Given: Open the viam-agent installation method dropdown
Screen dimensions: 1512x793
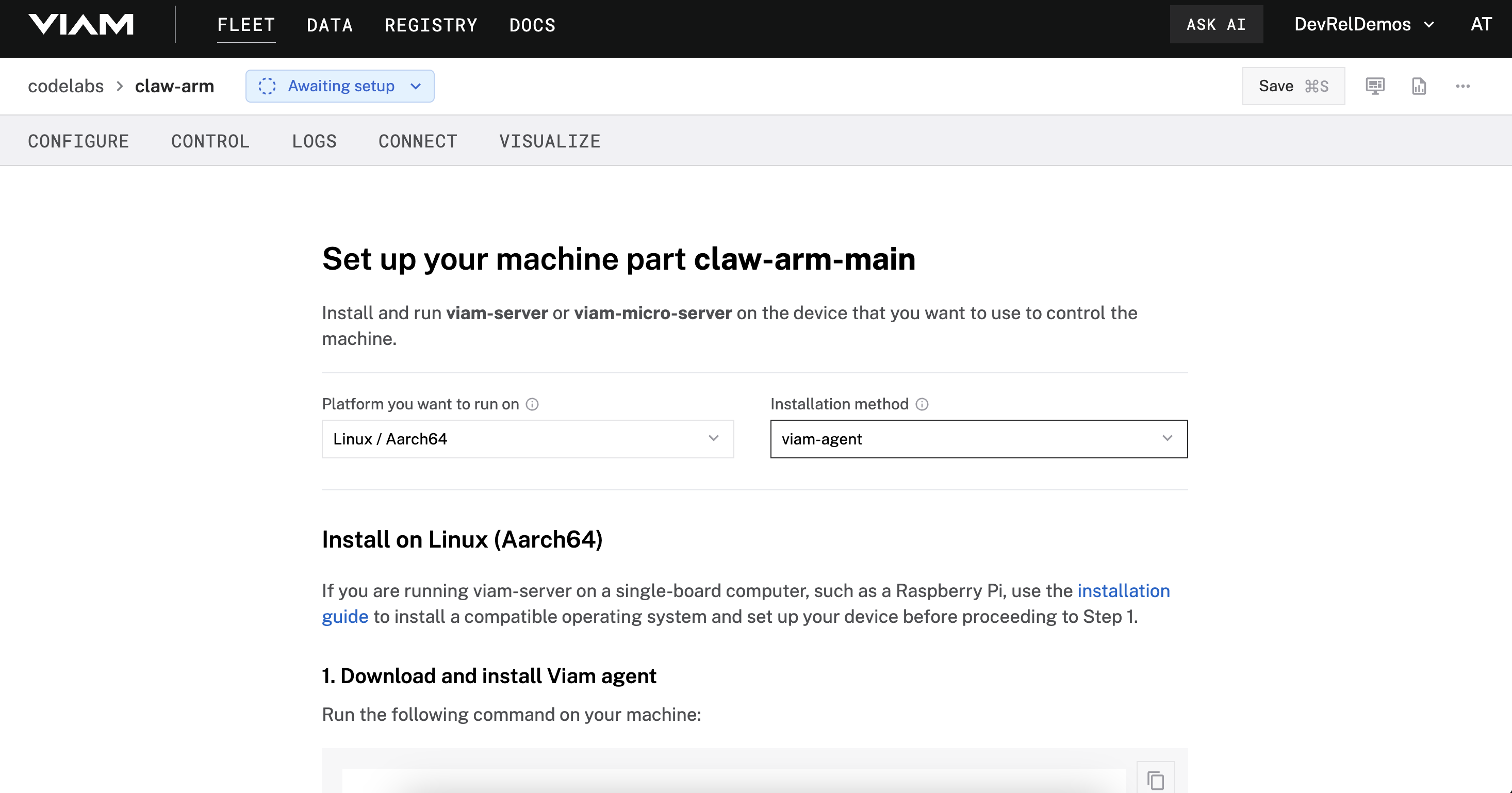Looking at the screenshot, I should point(979,439).
